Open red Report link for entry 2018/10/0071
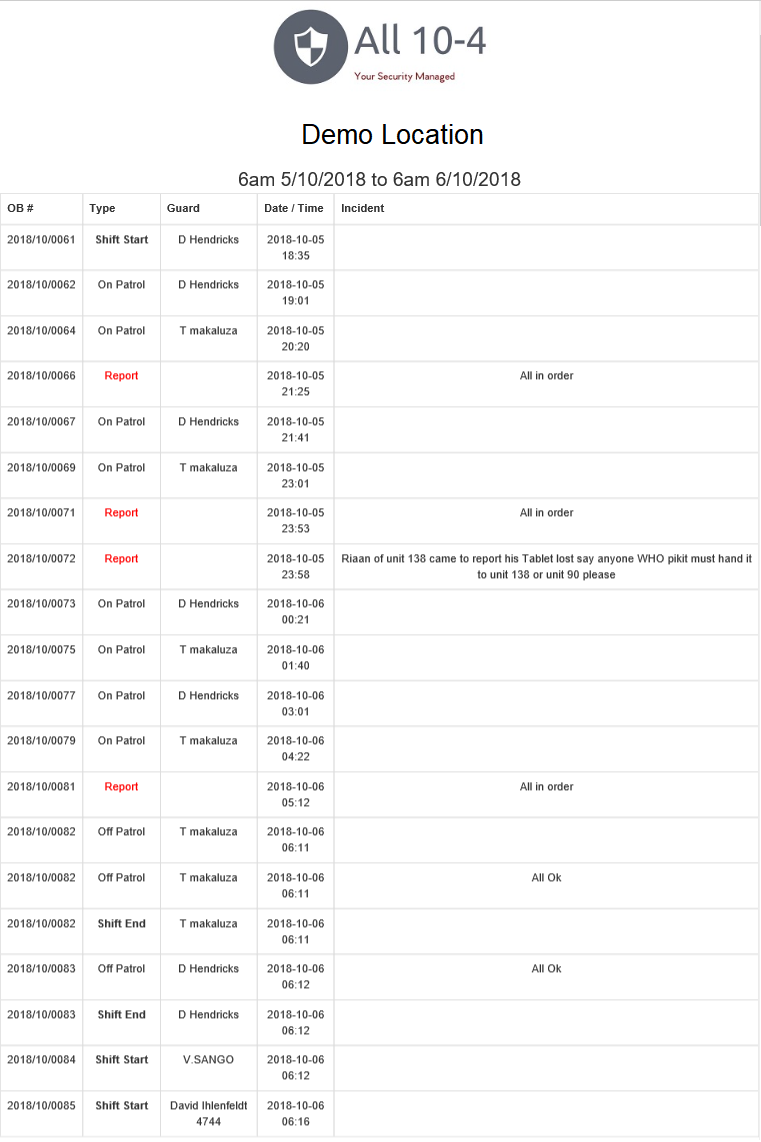Screen dimensions: 761x1142 tap(121, 513)
